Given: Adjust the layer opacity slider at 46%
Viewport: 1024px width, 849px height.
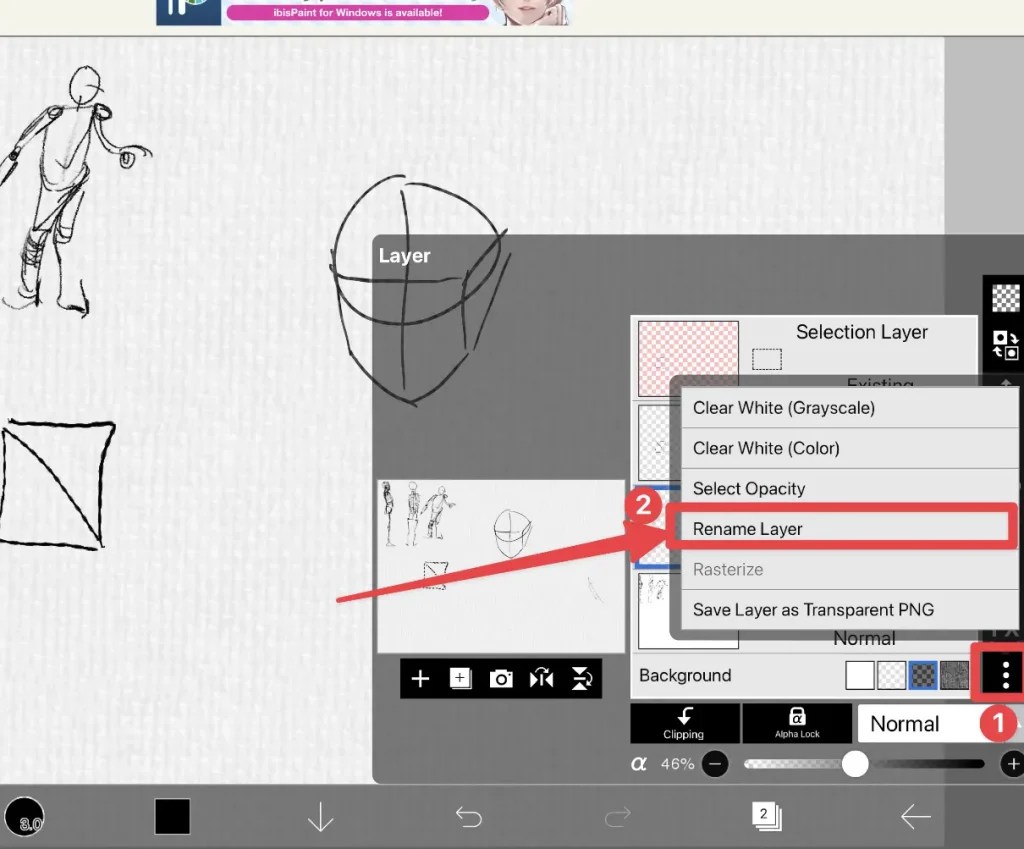Looking at the screenshot, I should [x=855, y=764].
